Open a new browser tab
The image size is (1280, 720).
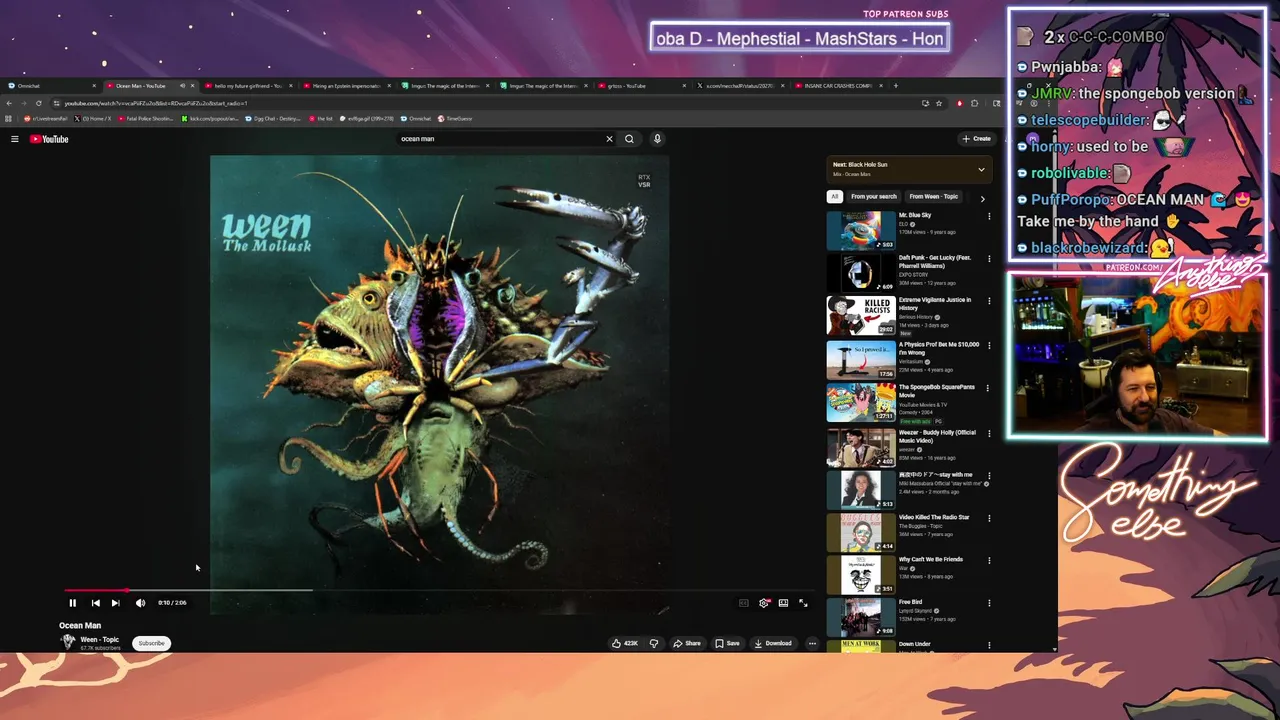(x=895, y=86)
